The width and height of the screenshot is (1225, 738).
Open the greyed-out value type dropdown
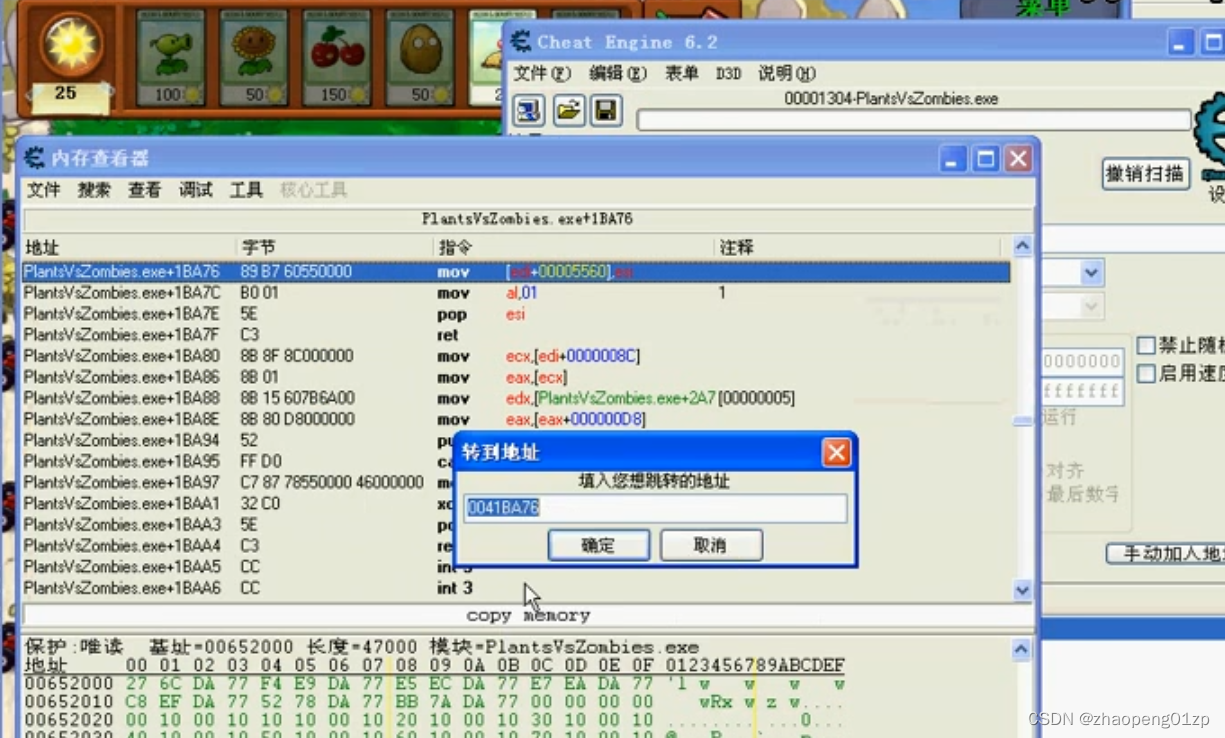(x=1091, y=307)
